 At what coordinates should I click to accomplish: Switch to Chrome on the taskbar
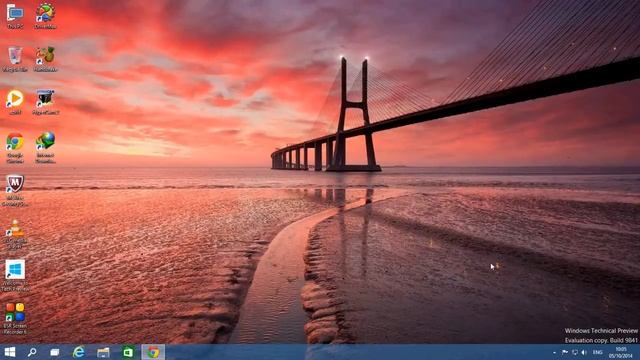click(153, 352)
